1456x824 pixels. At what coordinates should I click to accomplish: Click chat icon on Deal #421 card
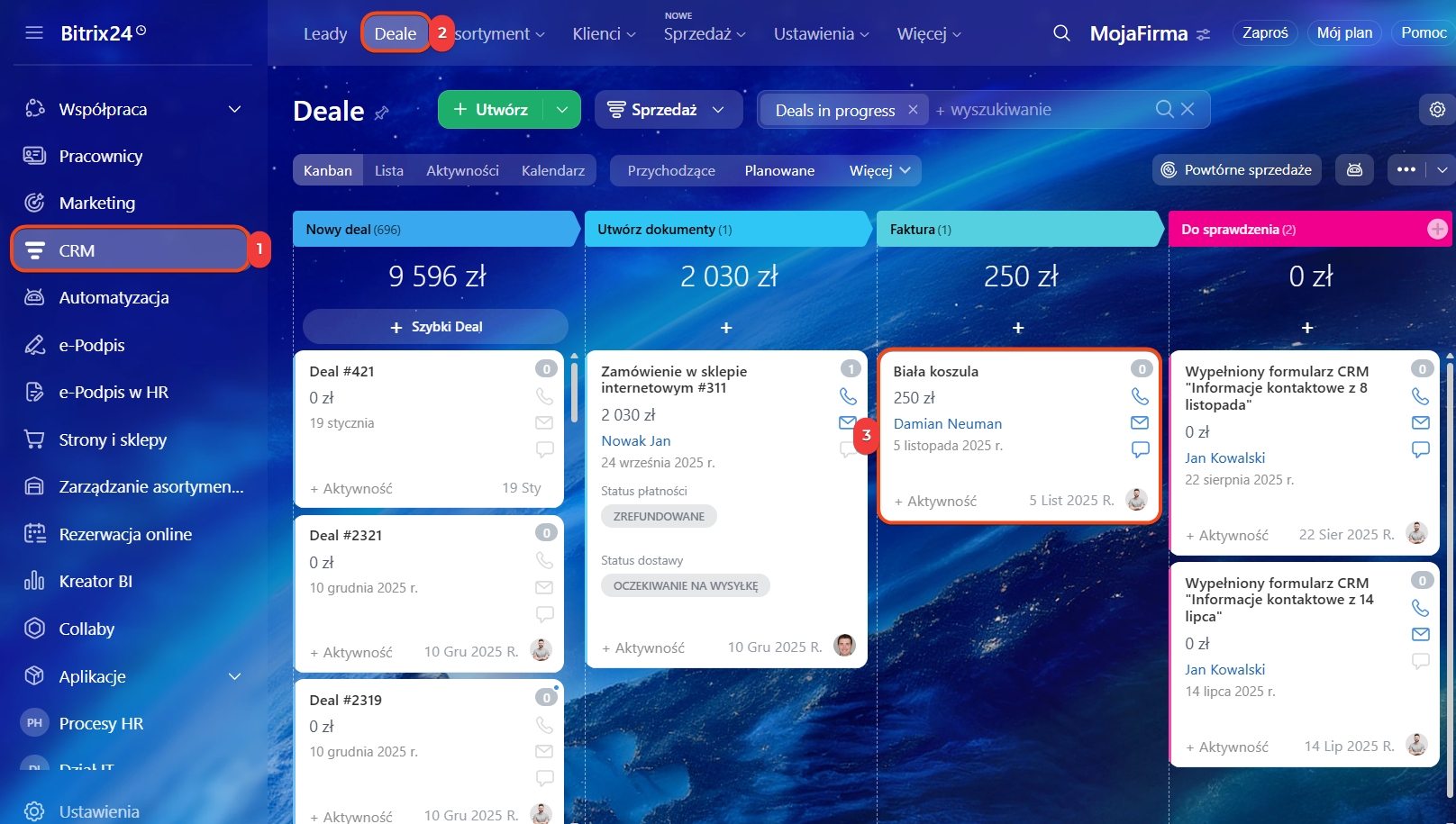544,448
